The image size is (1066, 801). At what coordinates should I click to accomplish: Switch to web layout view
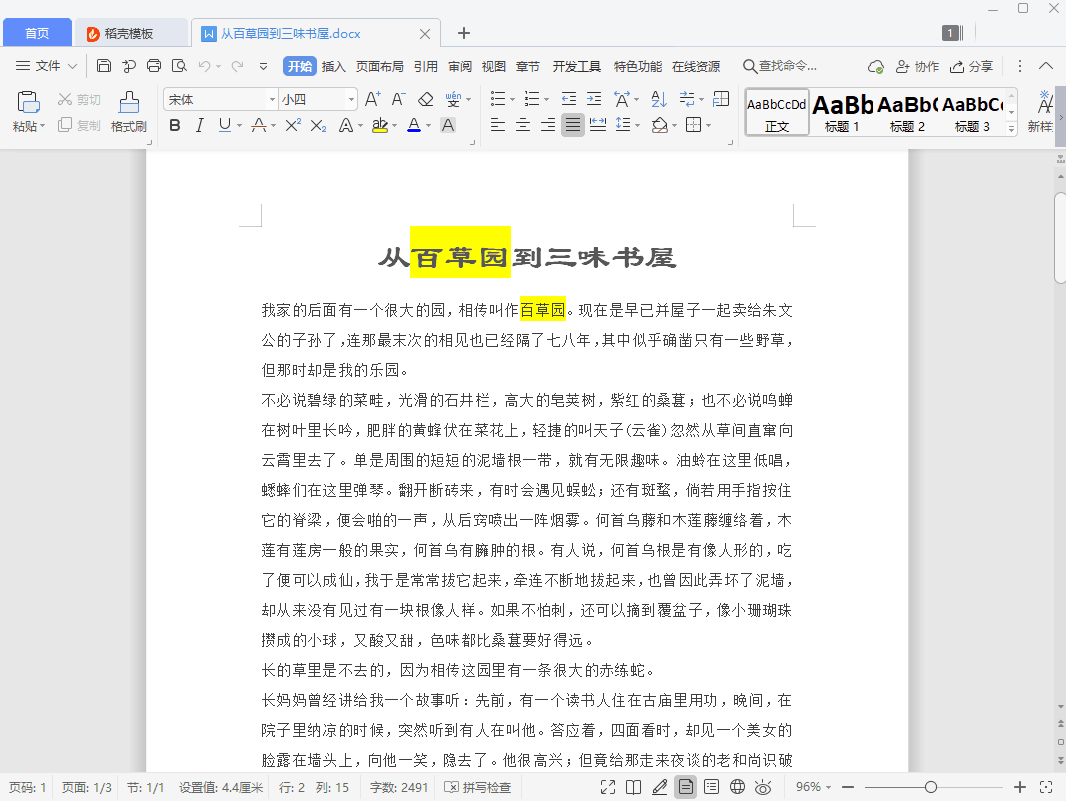(737, 787)
